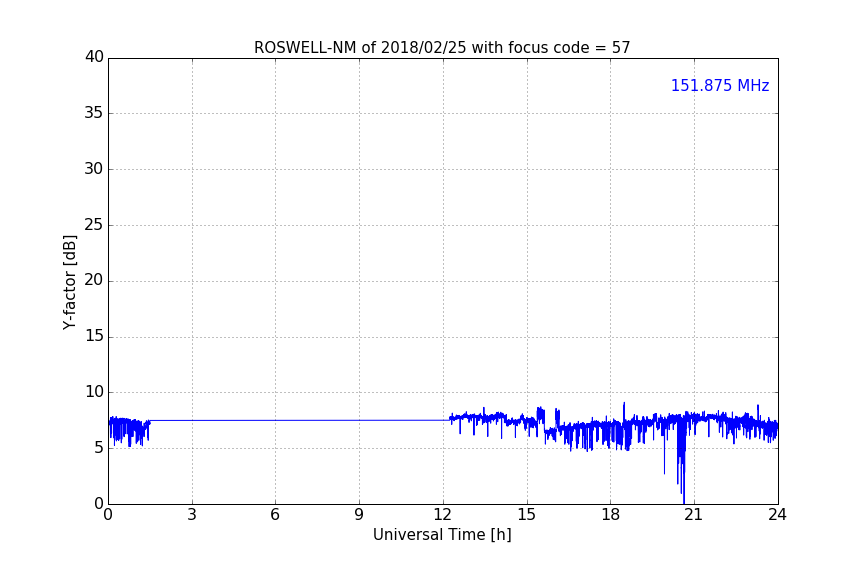The image size is (864, 576).
Task: Click the x-axis tick label '3'
Action: point(192,515)
